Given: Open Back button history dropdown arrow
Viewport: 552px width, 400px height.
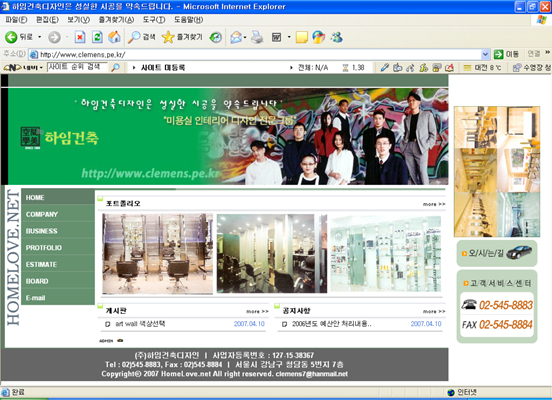Looking at the screenshot, I should pyautogui.click(x=39, y=37).
